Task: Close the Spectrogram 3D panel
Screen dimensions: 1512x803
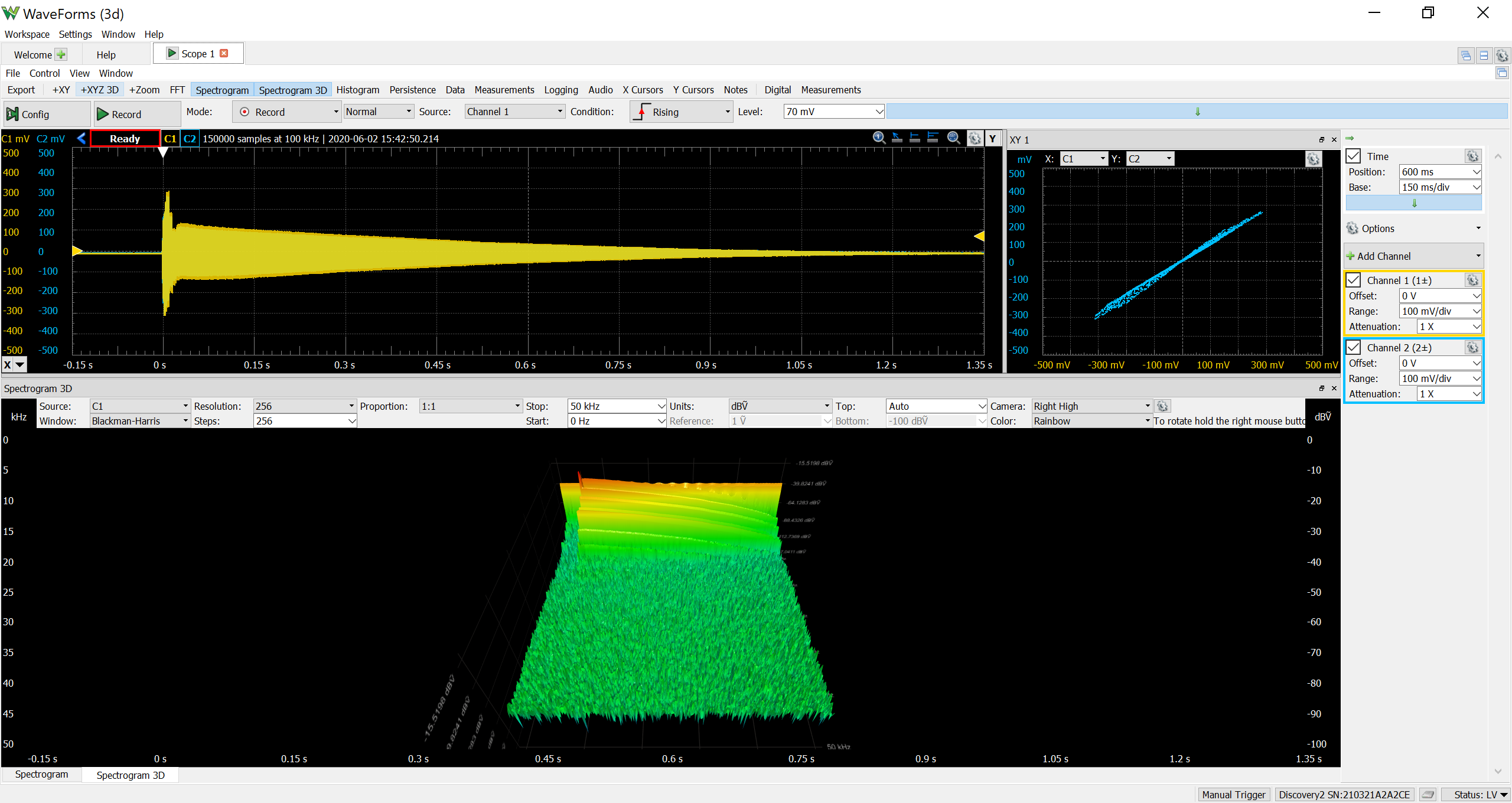Action: point(1334,389)
